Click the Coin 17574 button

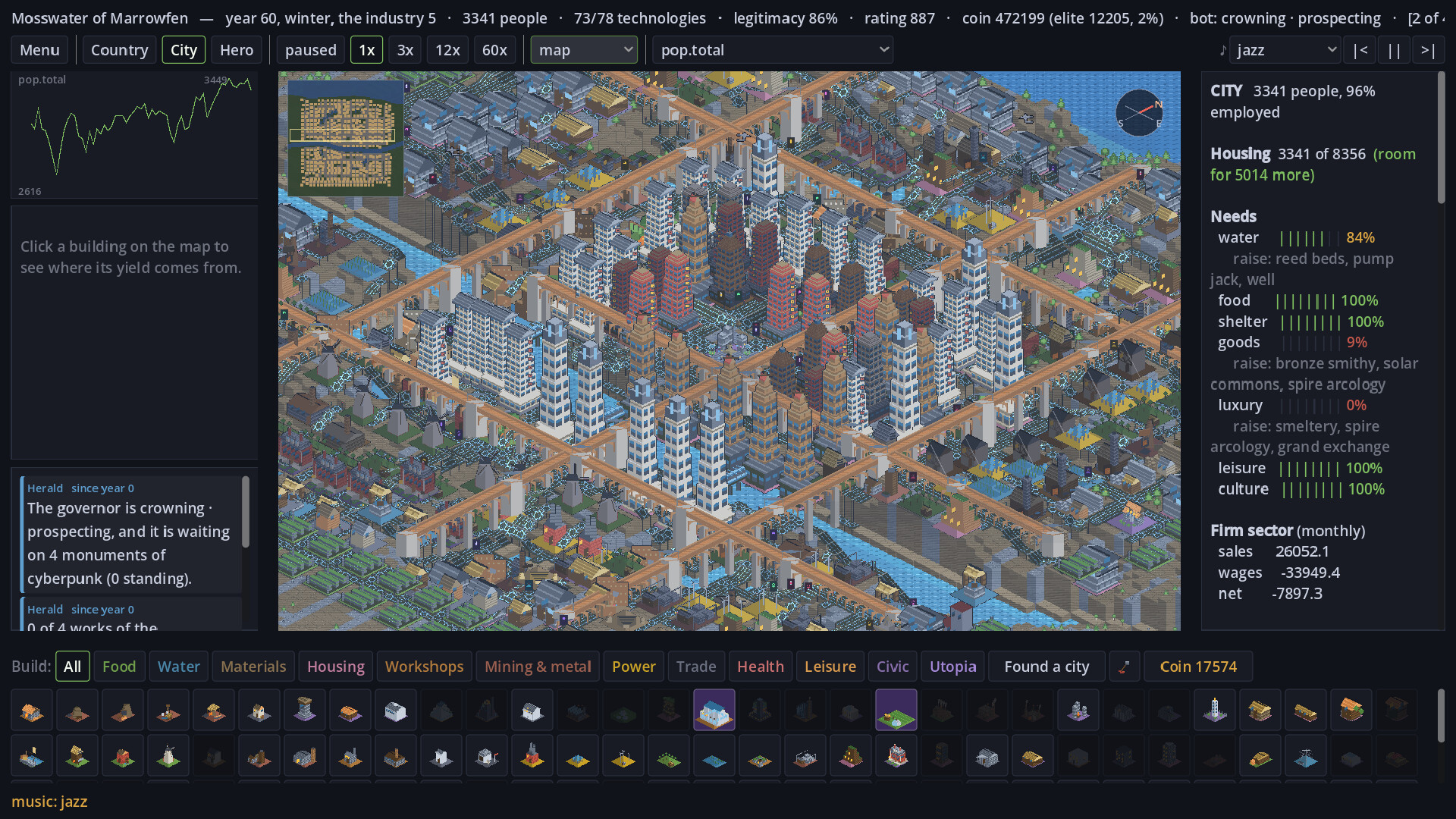point(1198,667)
